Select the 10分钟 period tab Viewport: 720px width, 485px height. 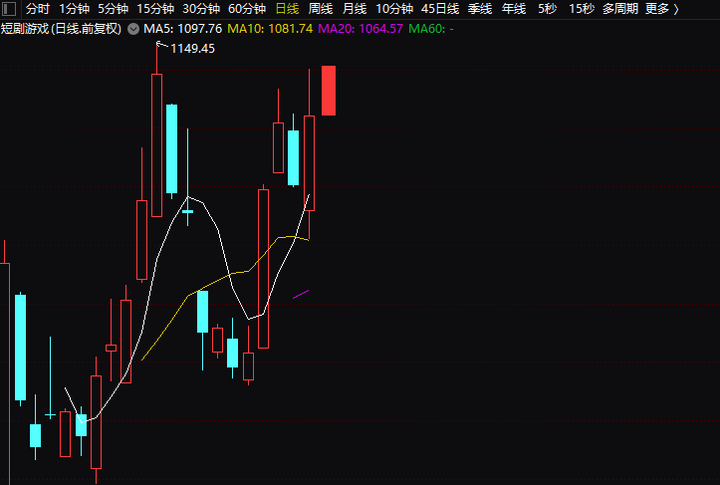click(x=394, y=8)
